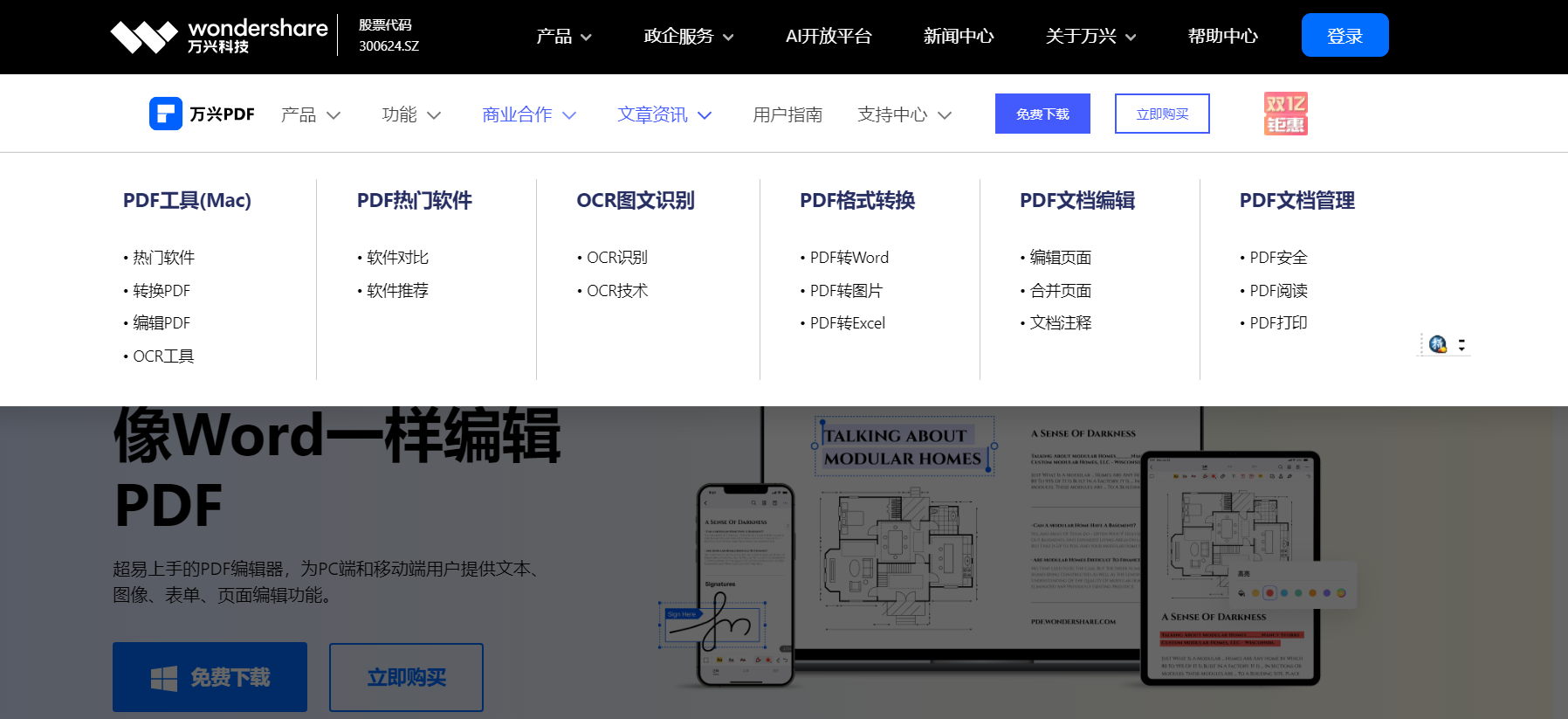Screen dimensions: 1568x719
Task: Click the PDF格式转换 category heading
Action: 857,200
